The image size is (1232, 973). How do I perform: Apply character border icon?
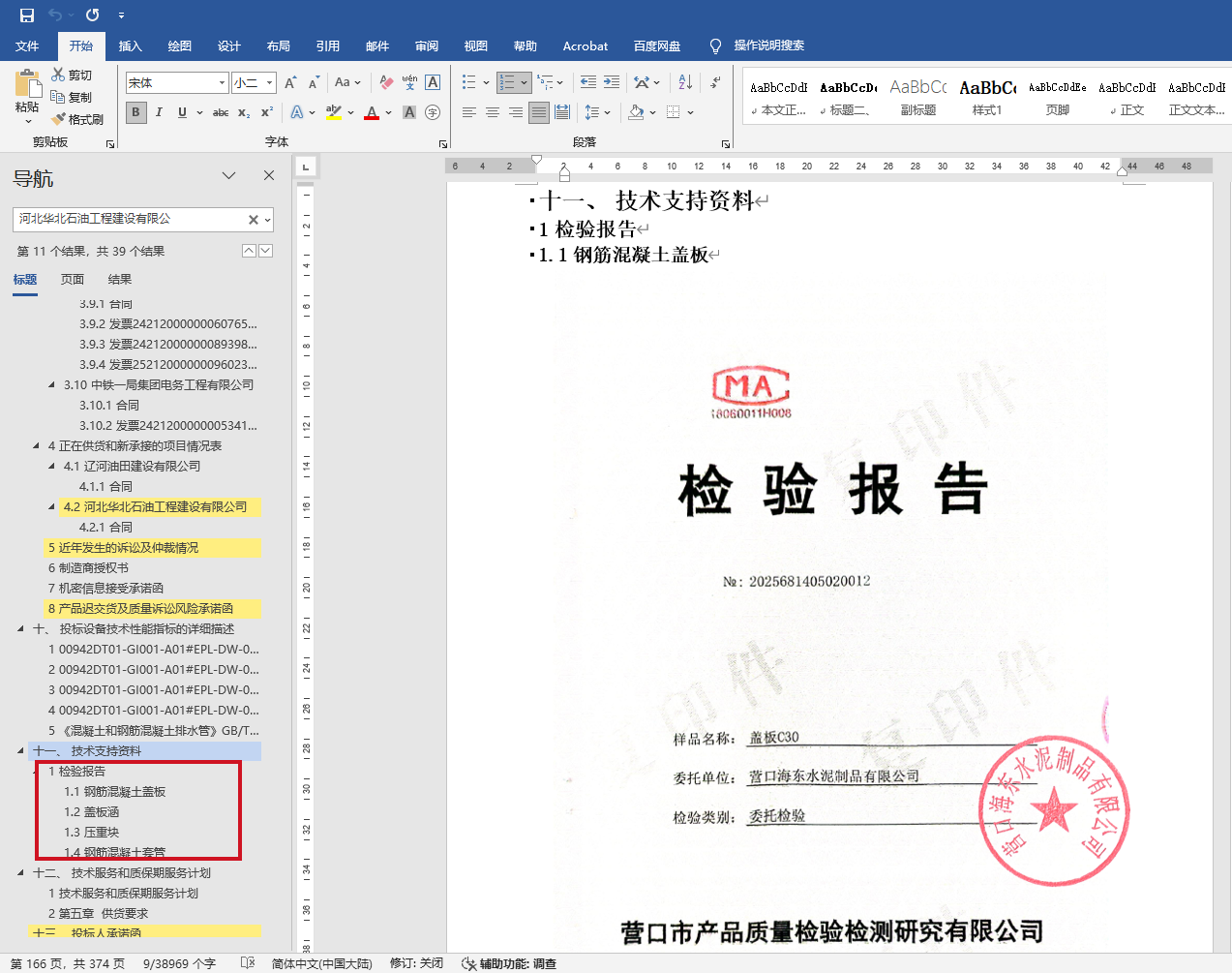tap(433, 83)
